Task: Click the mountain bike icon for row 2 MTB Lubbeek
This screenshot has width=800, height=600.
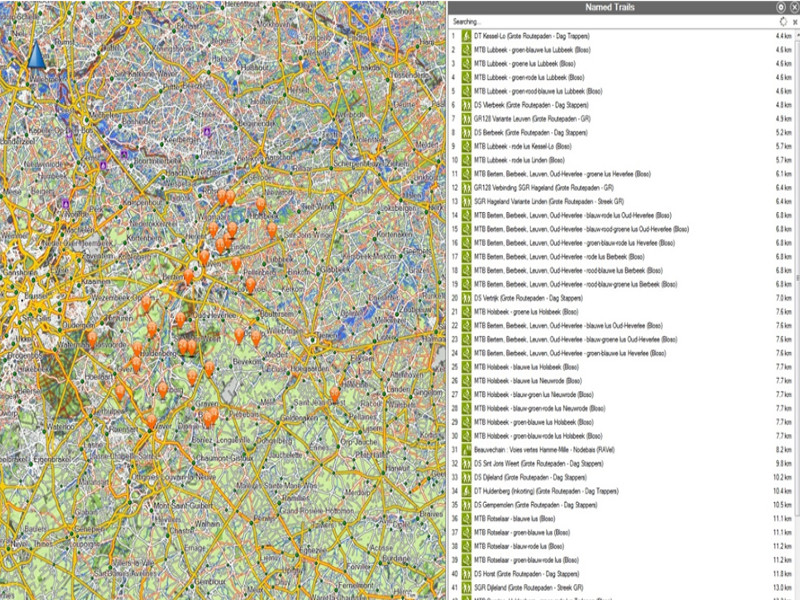Action: tap(466, 49)
